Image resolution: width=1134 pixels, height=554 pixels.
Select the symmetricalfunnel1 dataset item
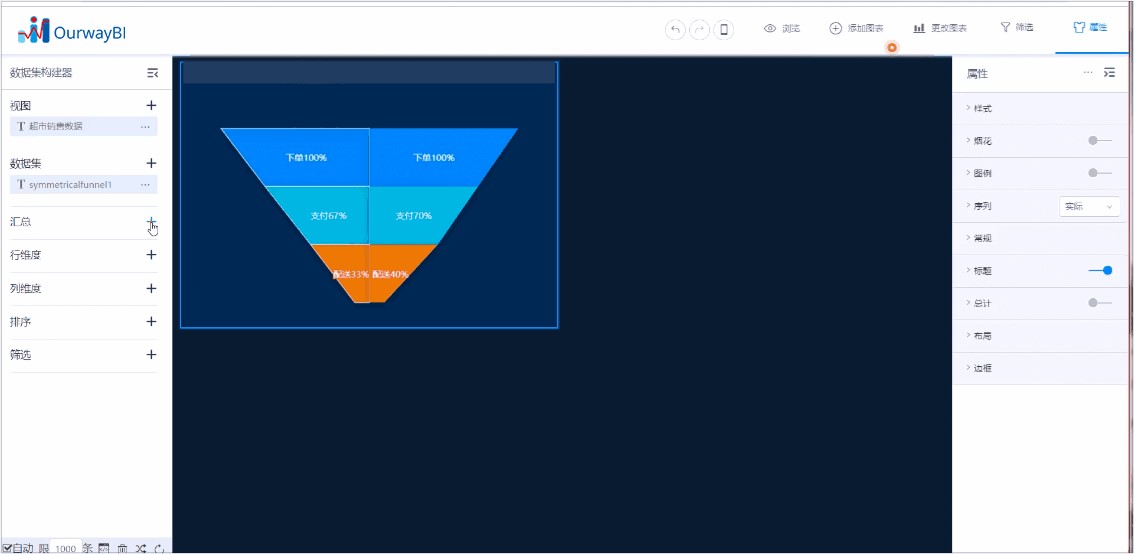[x=84, y=184]
